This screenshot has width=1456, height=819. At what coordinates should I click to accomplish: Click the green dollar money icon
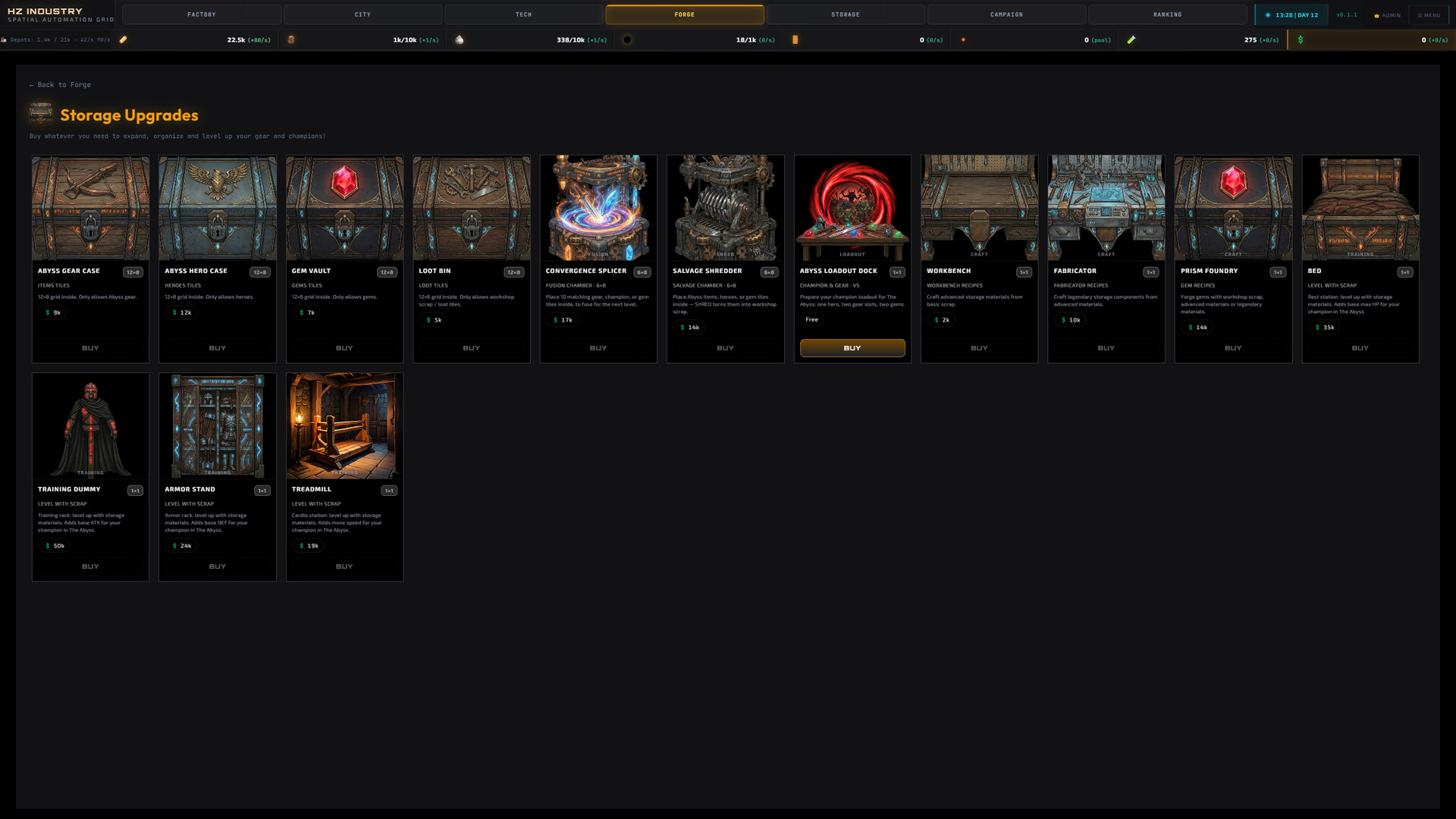1301,39
